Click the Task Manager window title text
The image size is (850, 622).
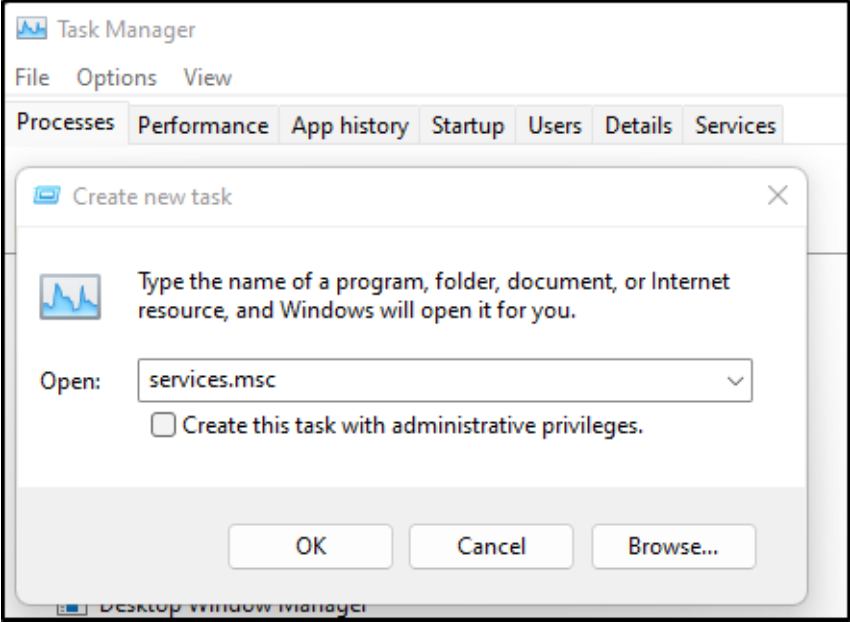[x=126, y=29]
